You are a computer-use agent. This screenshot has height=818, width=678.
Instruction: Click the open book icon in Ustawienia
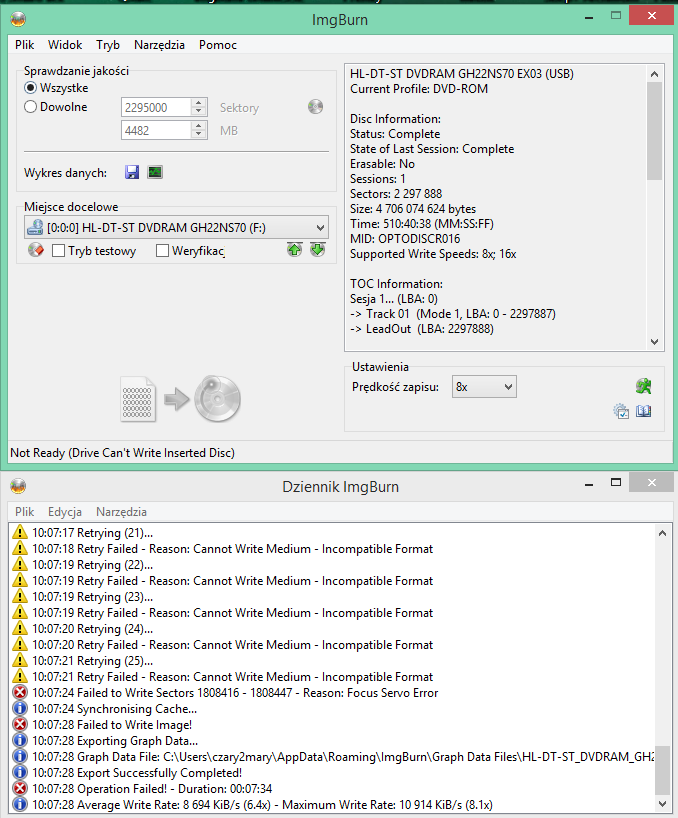[x=644, y=411]
